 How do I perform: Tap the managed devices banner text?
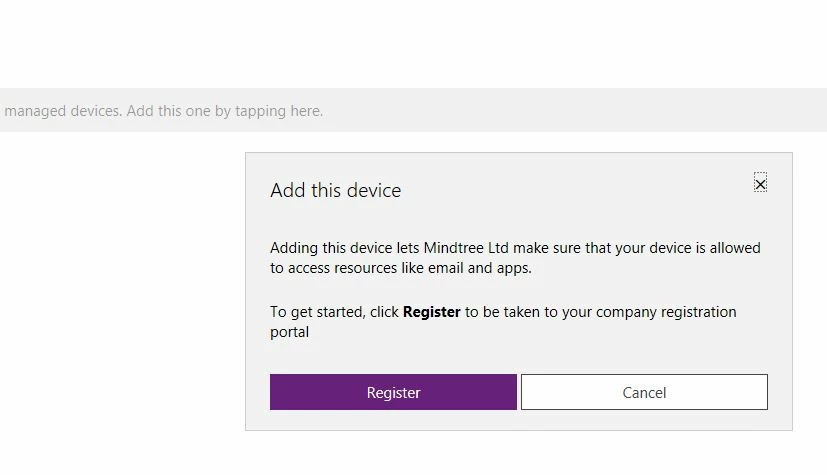(x=164, y=111)
